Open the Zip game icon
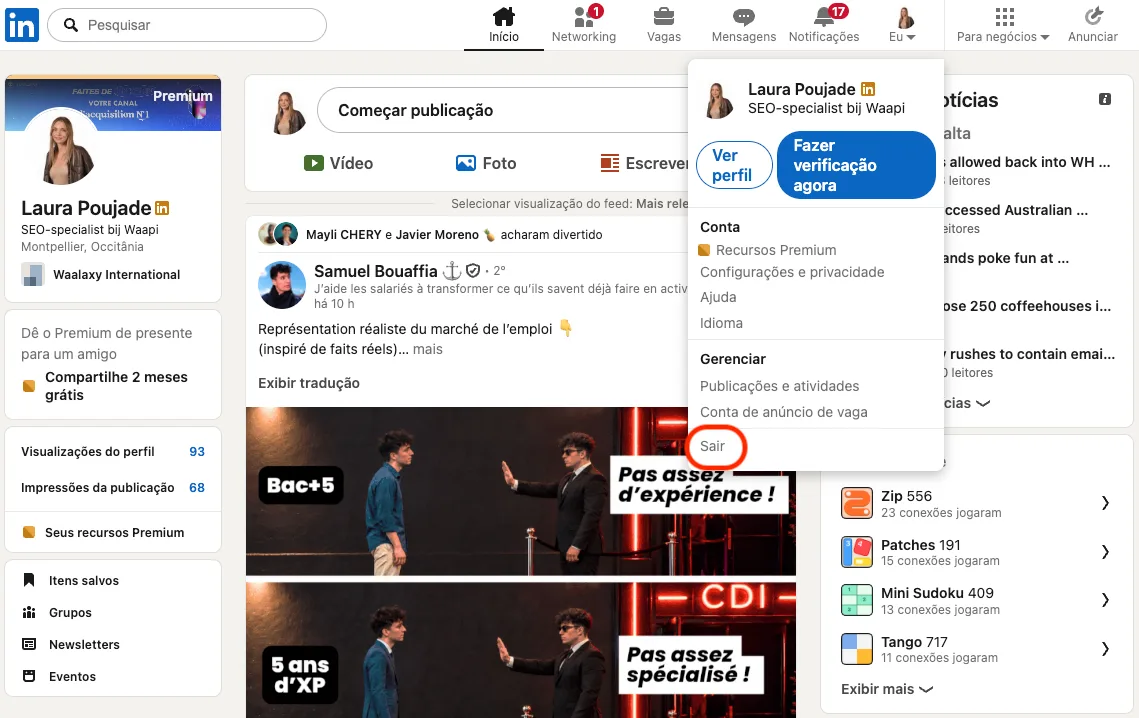The height and width of the screenshot is (718, 1139). 857,503
